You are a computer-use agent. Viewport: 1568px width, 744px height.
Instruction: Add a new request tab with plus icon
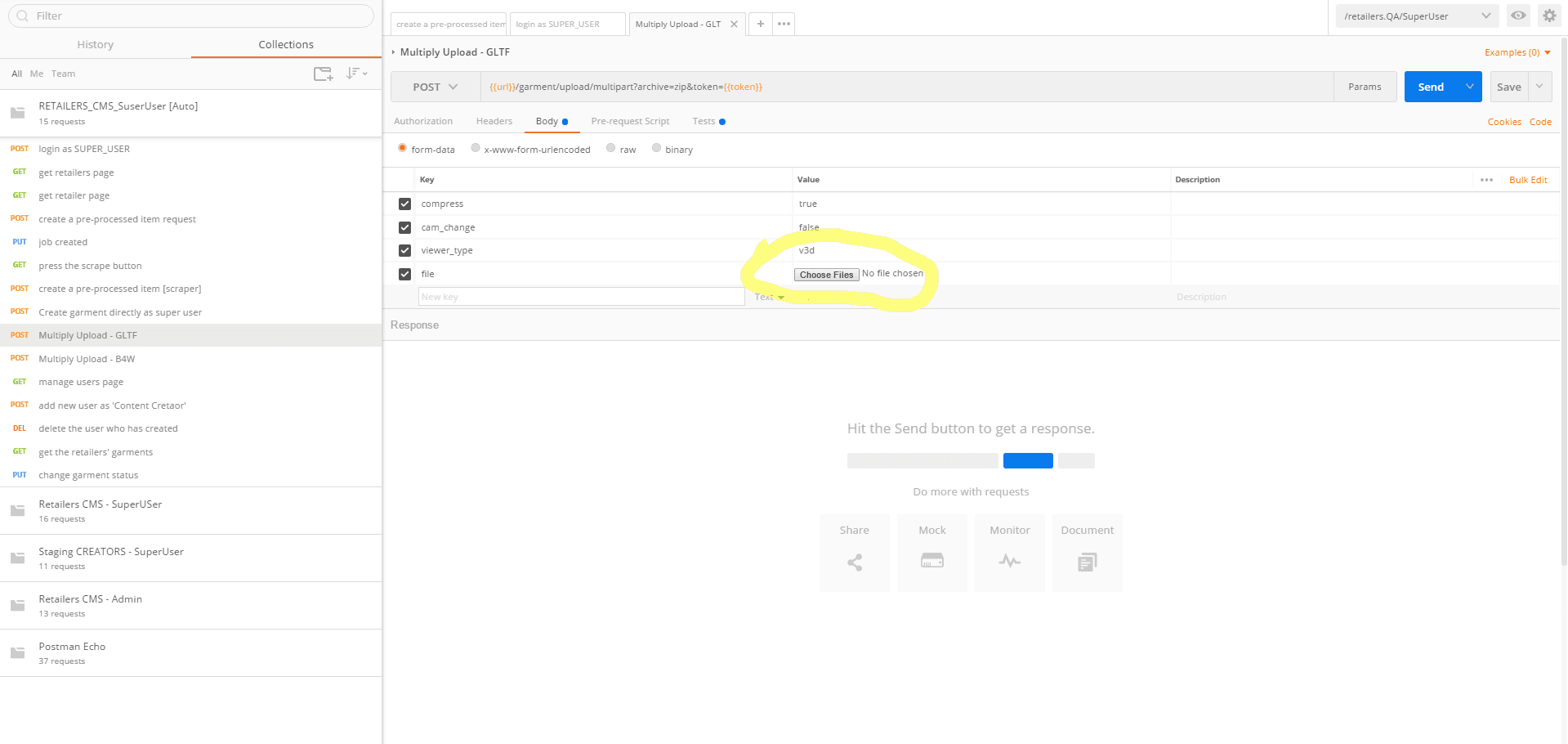coord(760,24)
